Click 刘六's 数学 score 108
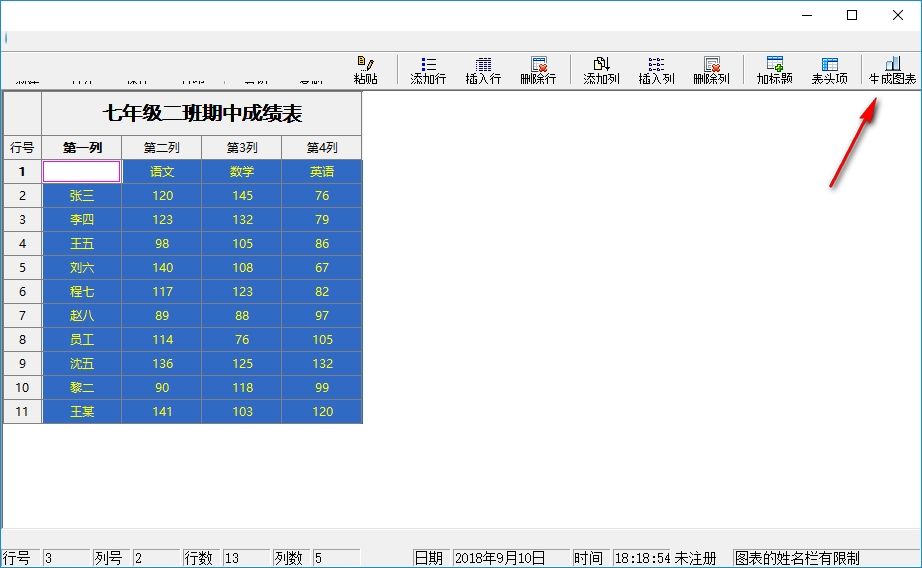The width and height of the screenshot is (922, 568). [242, 268]
